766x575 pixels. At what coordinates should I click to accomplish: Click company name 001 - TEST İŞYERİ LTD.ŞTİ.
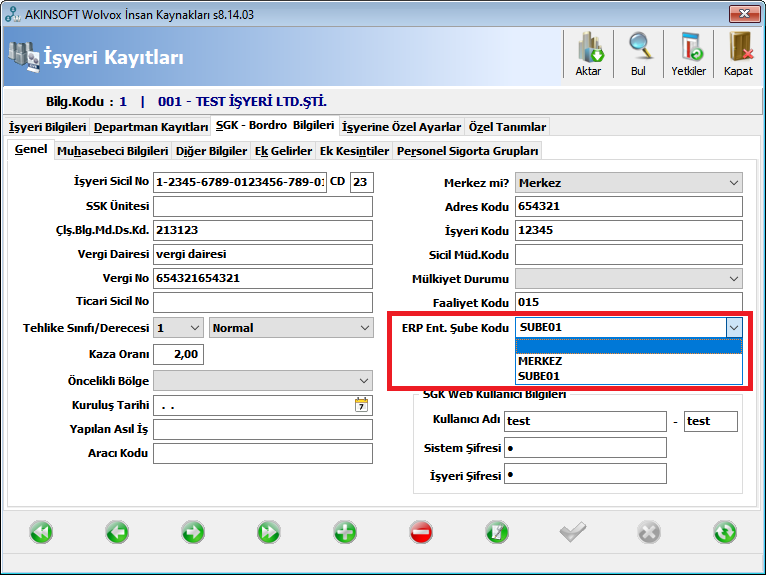pos(242,102)
